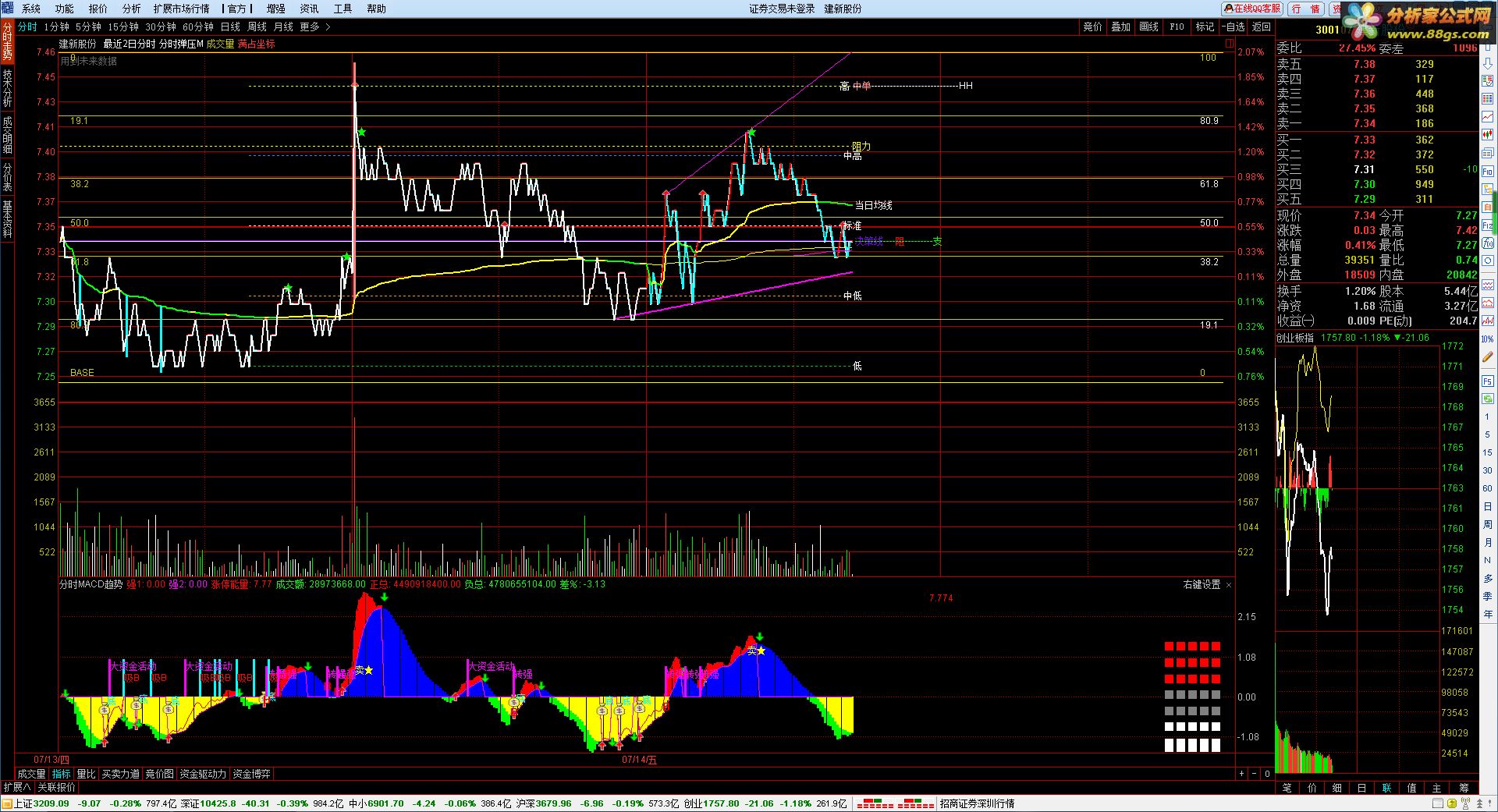Screen dimensions: 1498x812
Task: Select 分价表 left sidebar tab
Action: (7, 176)
